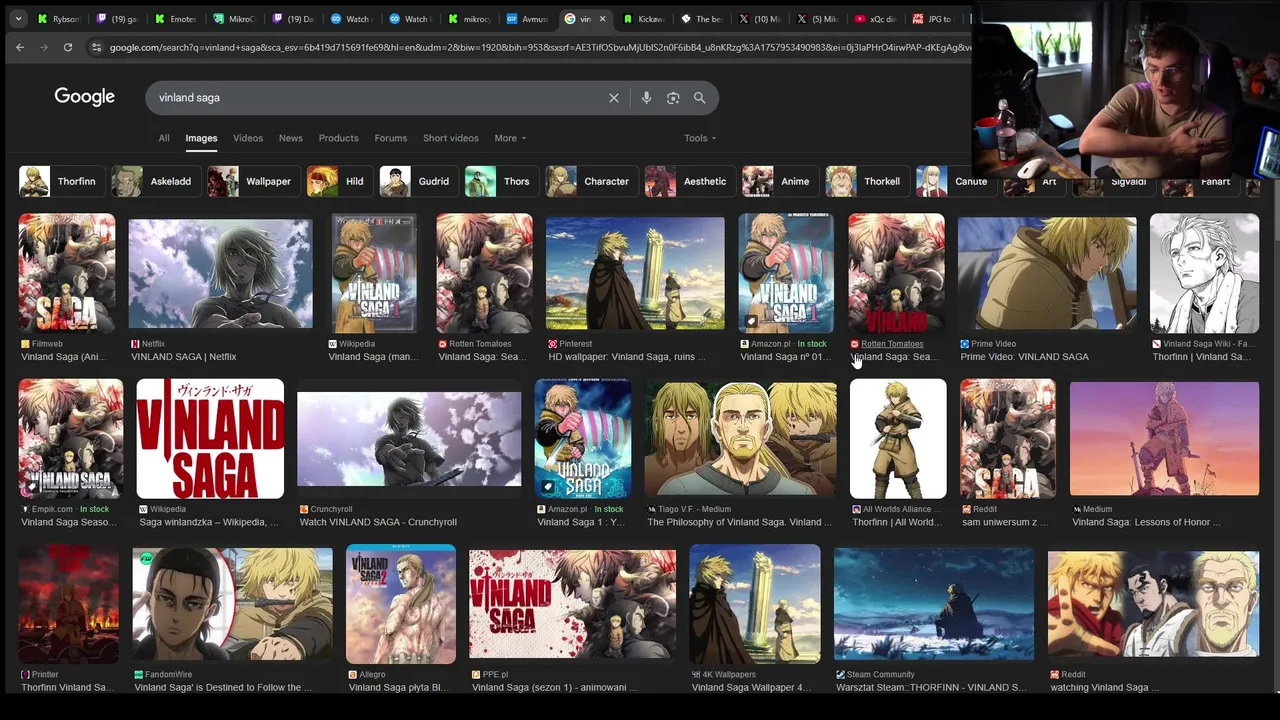Click 'watching Vinland Saga' Reddit title
The image size is (1280, 720).
[x=1106, y=688]
